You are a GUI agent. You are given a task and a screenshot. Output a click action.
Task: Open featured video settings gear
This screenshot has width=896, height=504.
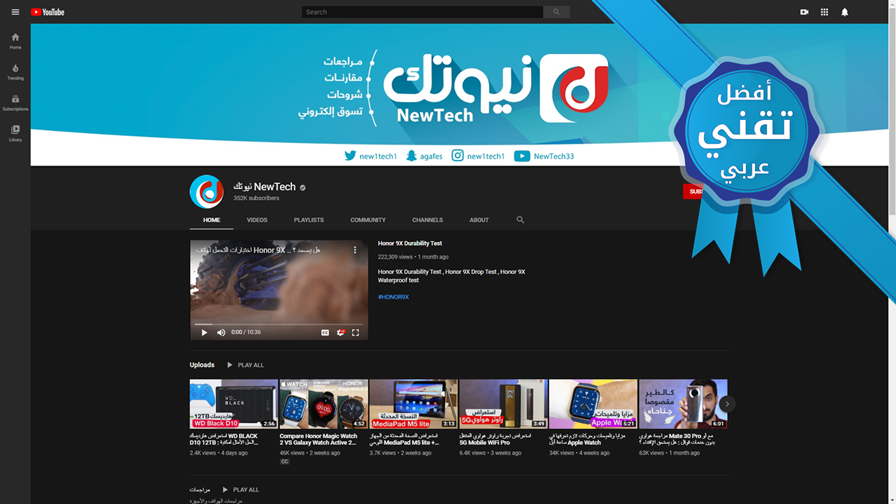pos(341,333)
